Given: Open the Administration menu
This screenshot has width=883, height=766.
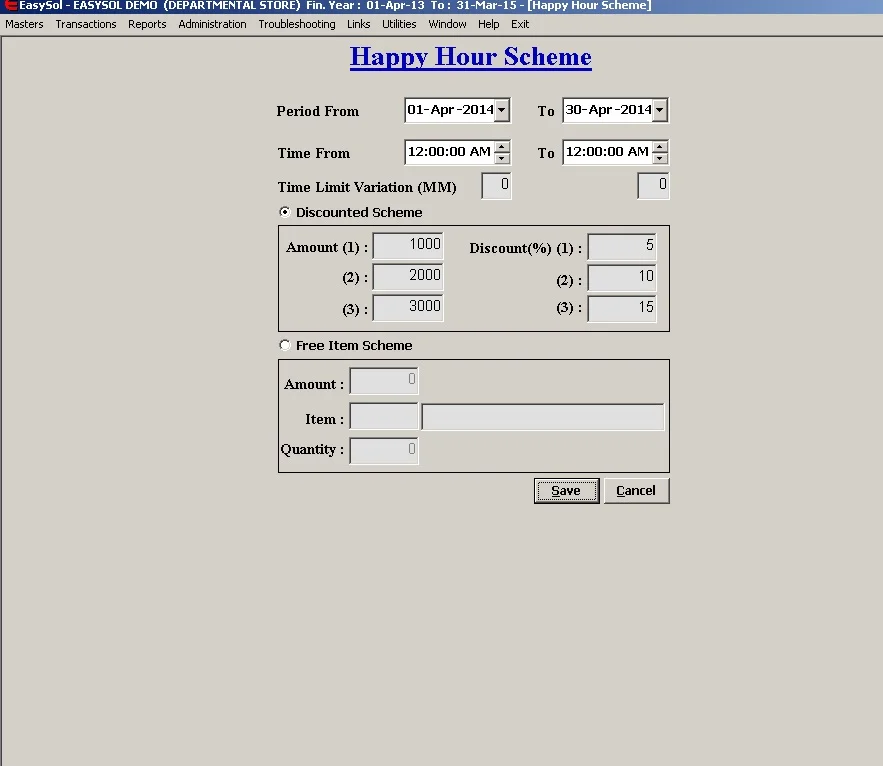Looking at the screenshot, I should coord(212,24).
